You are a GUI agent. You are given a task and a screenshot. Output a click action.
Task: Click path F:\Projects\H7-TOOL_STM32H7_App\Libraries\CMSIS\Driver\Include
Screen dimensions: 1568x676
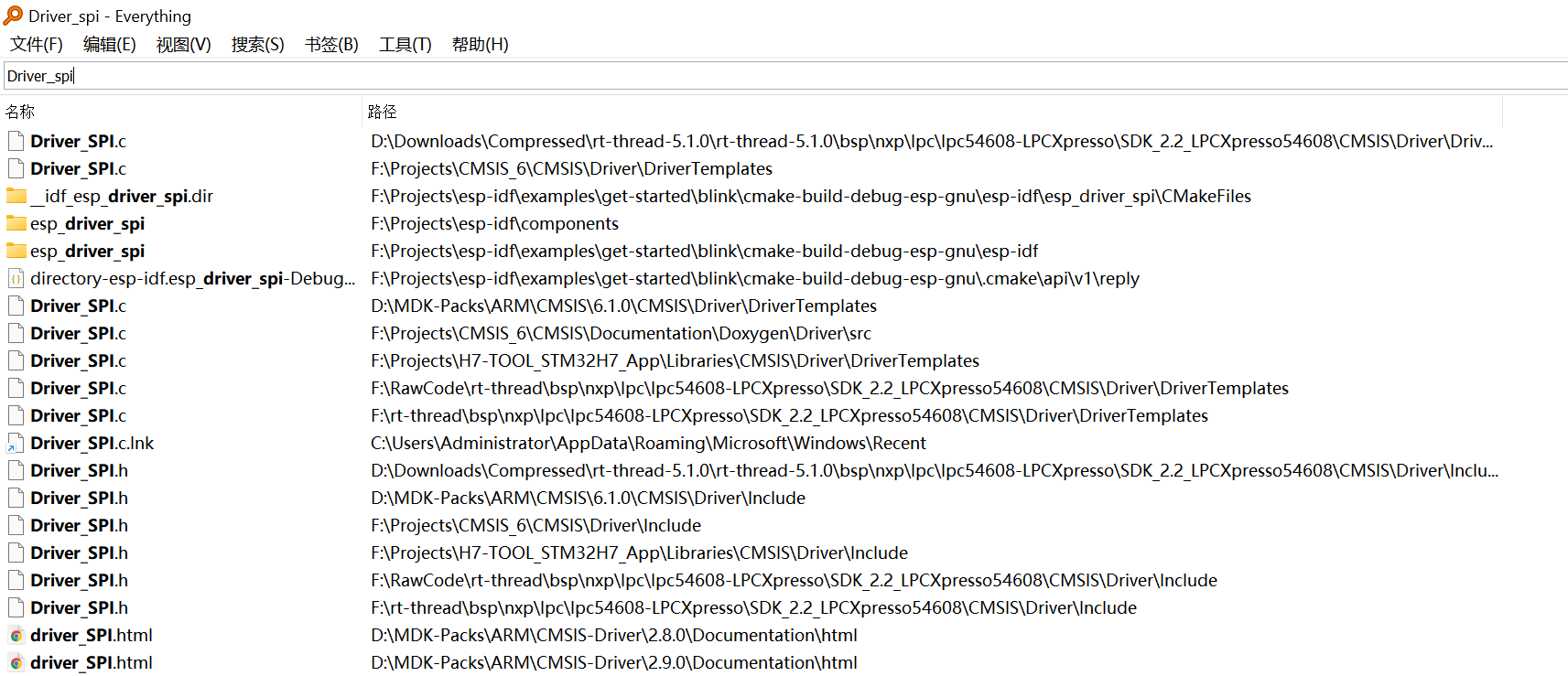pyautogui.click(x=639, y=553)
